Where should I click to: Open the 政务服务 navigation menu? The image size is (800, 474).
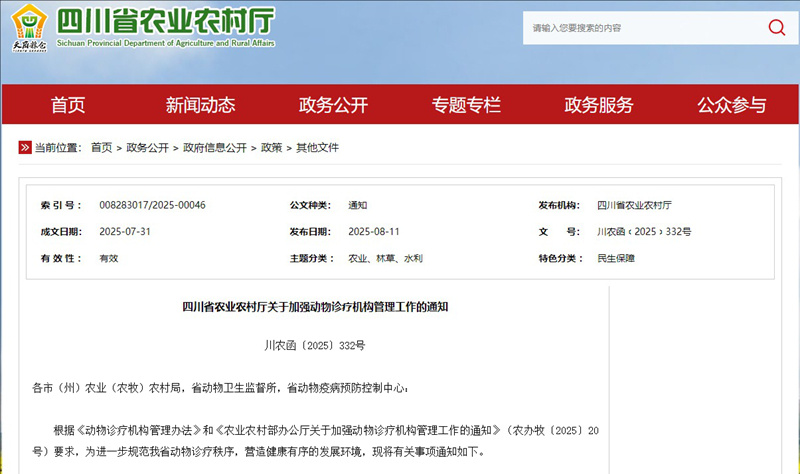(x=598, y=105)
